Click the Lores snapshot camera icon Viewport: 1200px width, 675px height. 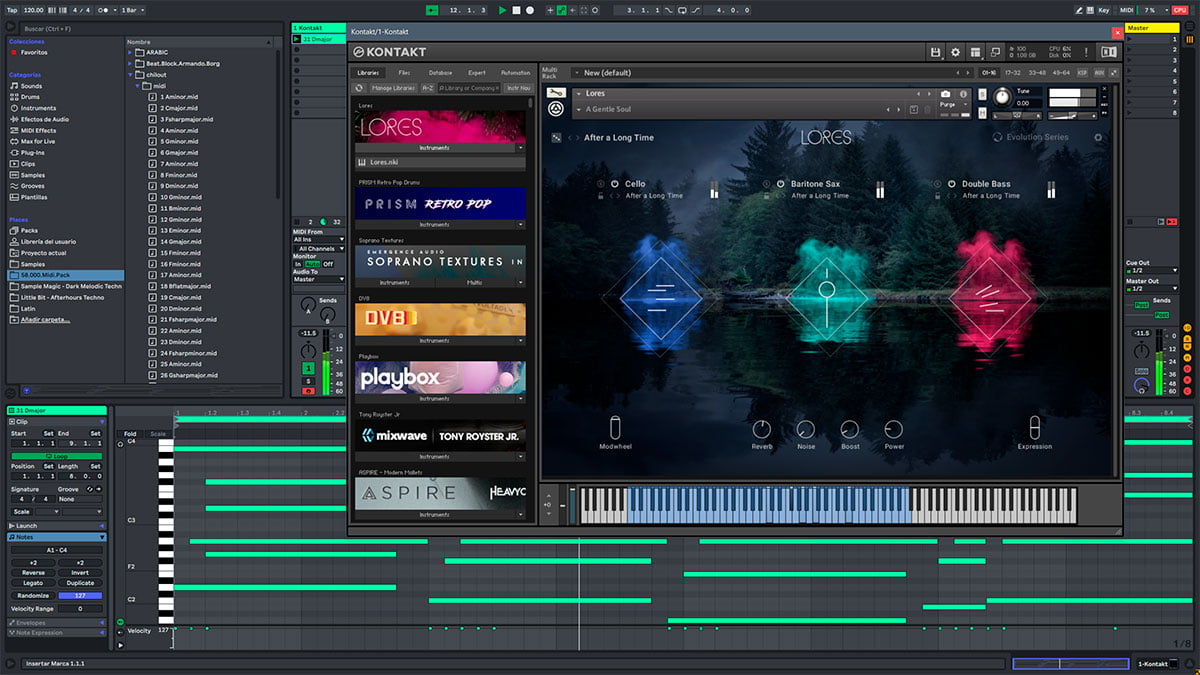[x=946, y=94]
